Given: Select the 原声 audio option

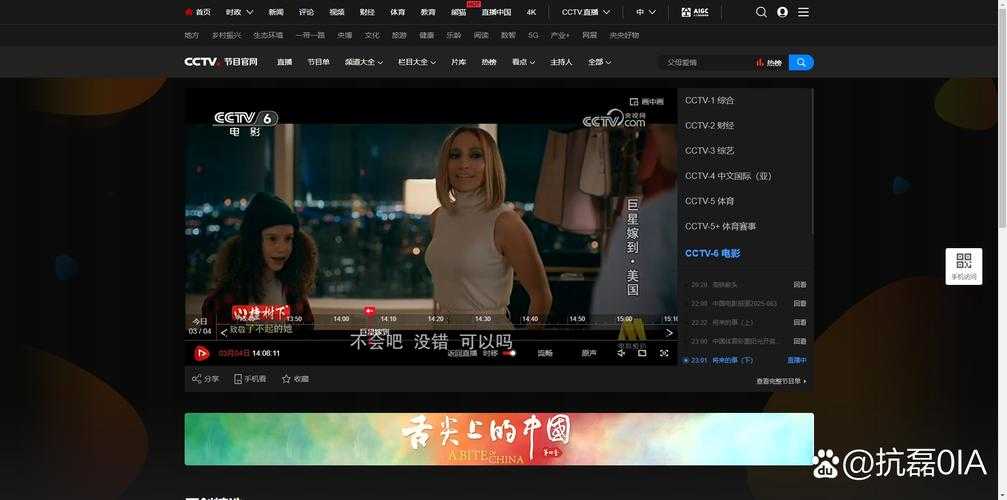Looking at the screenshot, I should click(x=589, y=353).
